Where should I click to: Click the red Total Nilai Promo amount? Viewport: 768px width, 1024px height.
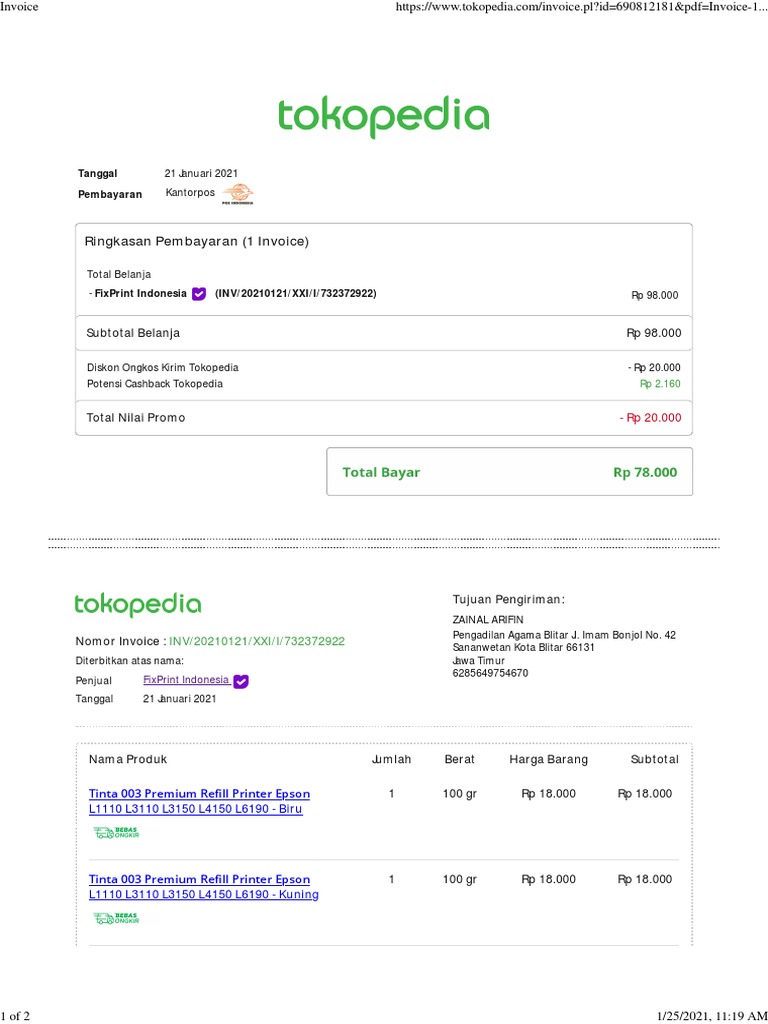(650, 418)
